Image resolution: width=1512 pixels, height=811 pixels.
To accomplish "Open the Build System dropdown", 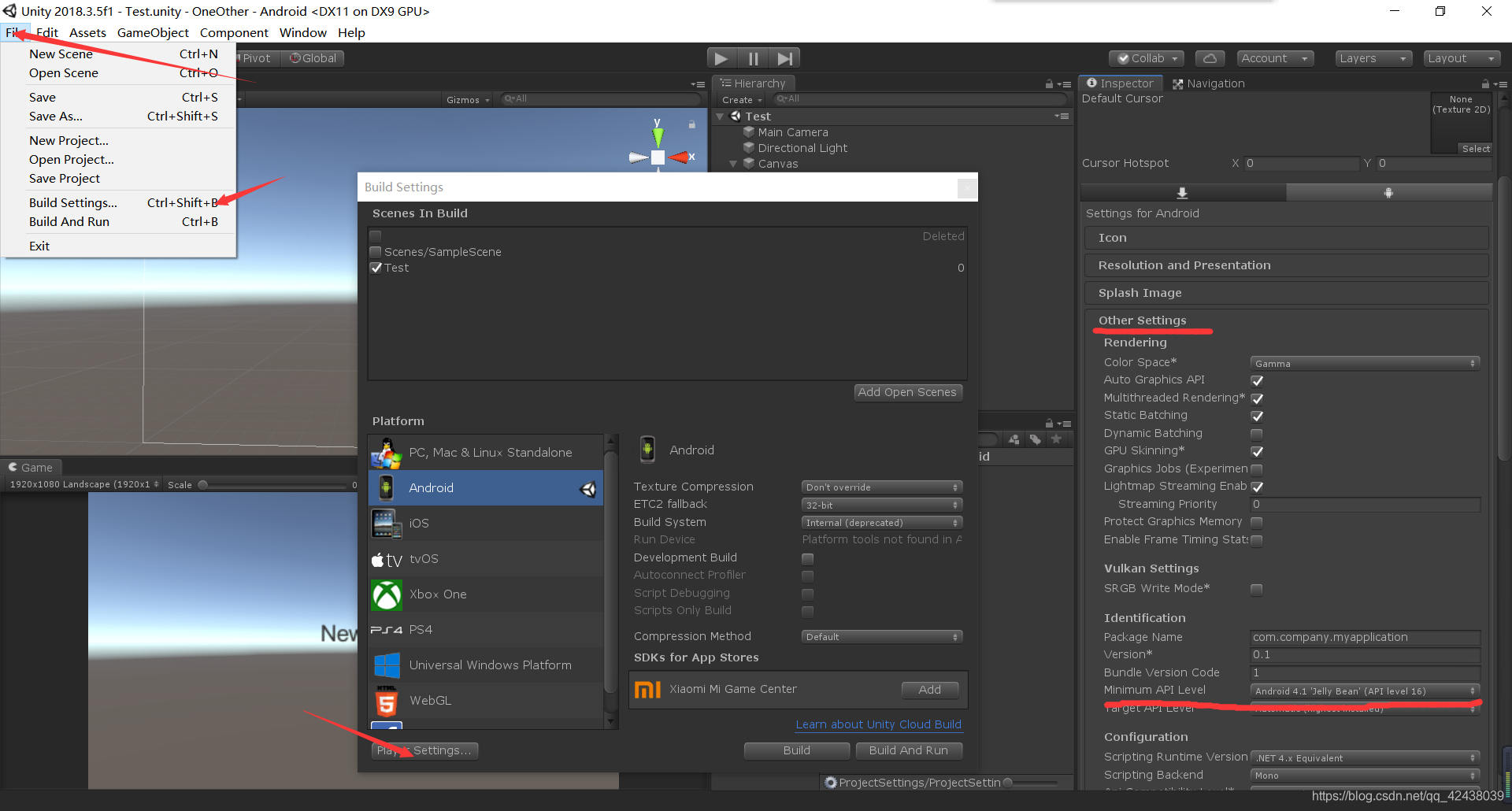I will coord(881,523).
